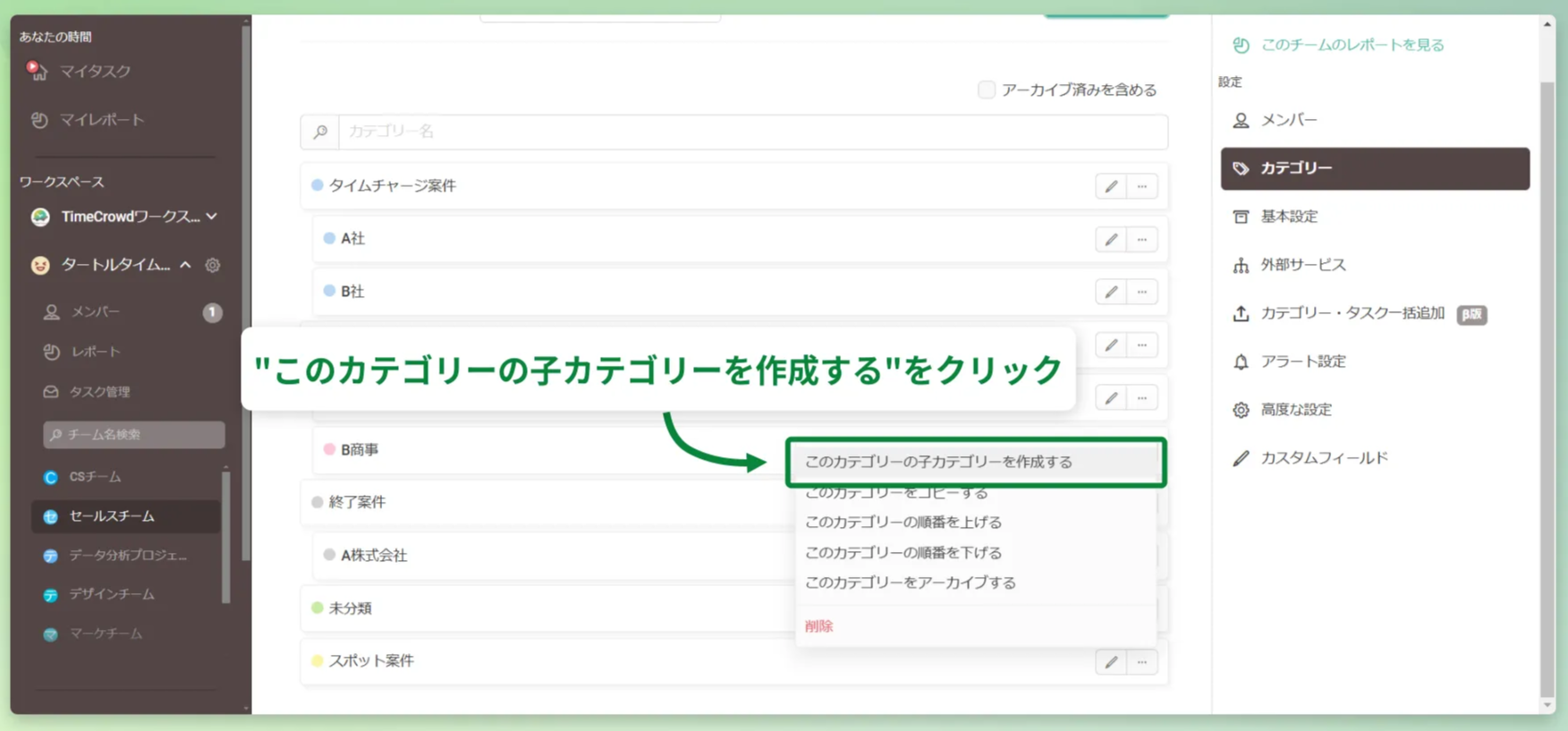Open more options for スポット案件
Image resolution: width=1568 pixels, height=731 pixels.
pos(1141,662)
